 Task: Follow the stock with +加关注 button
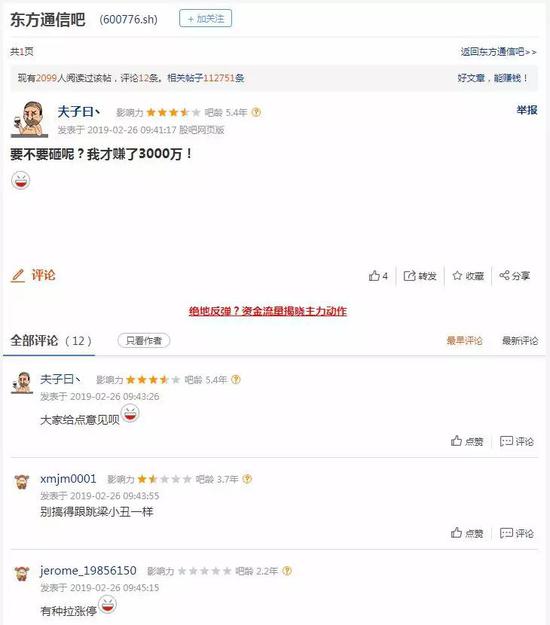[205, 18]
